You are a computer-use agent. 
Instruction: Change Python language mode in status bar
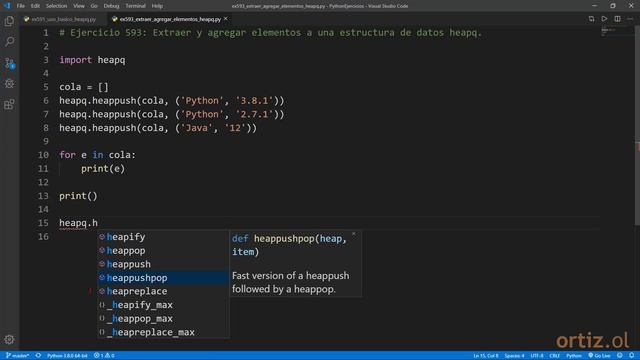573,356
